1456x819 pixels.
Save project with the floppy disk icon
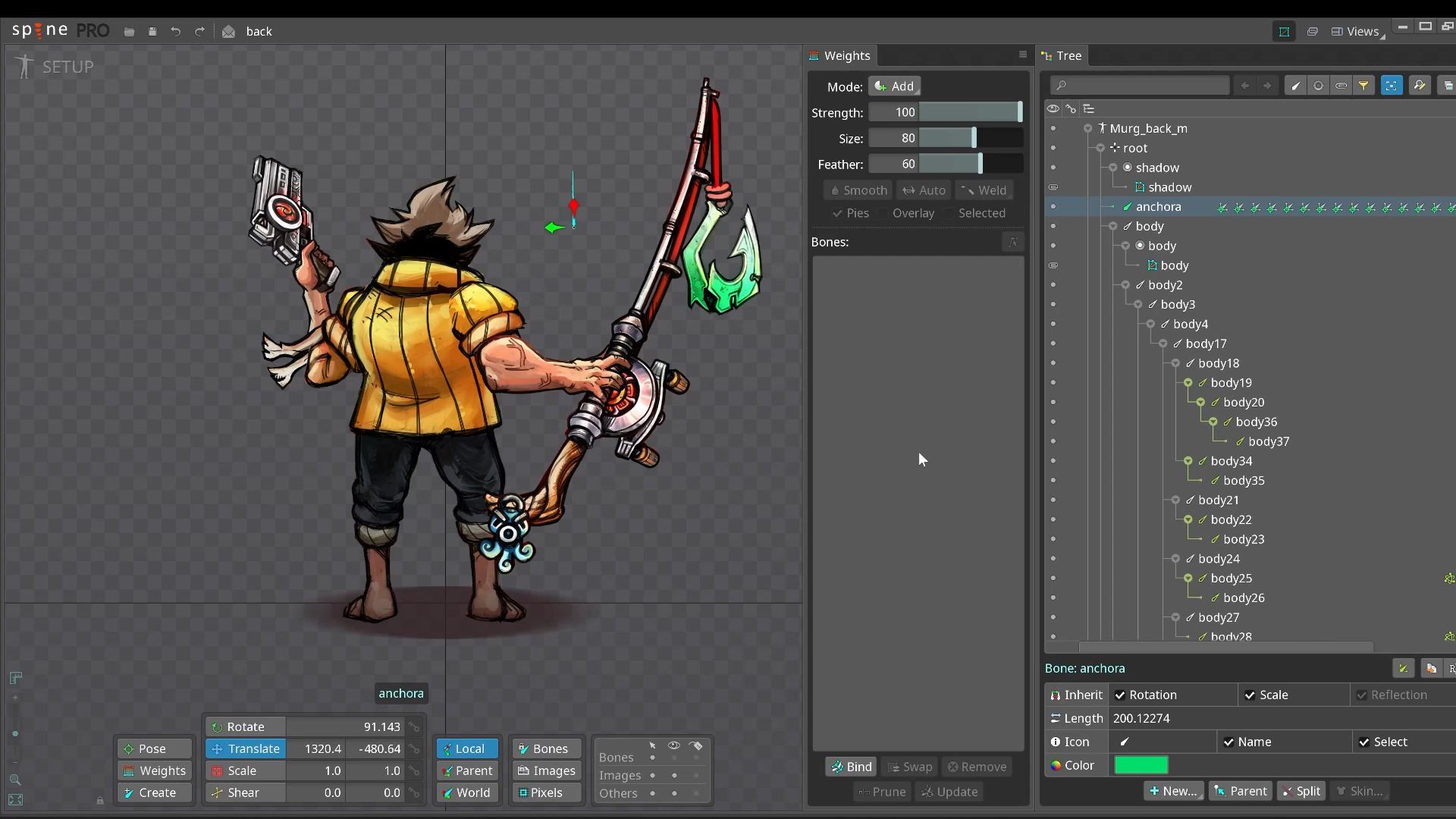[x=152, y=32]
